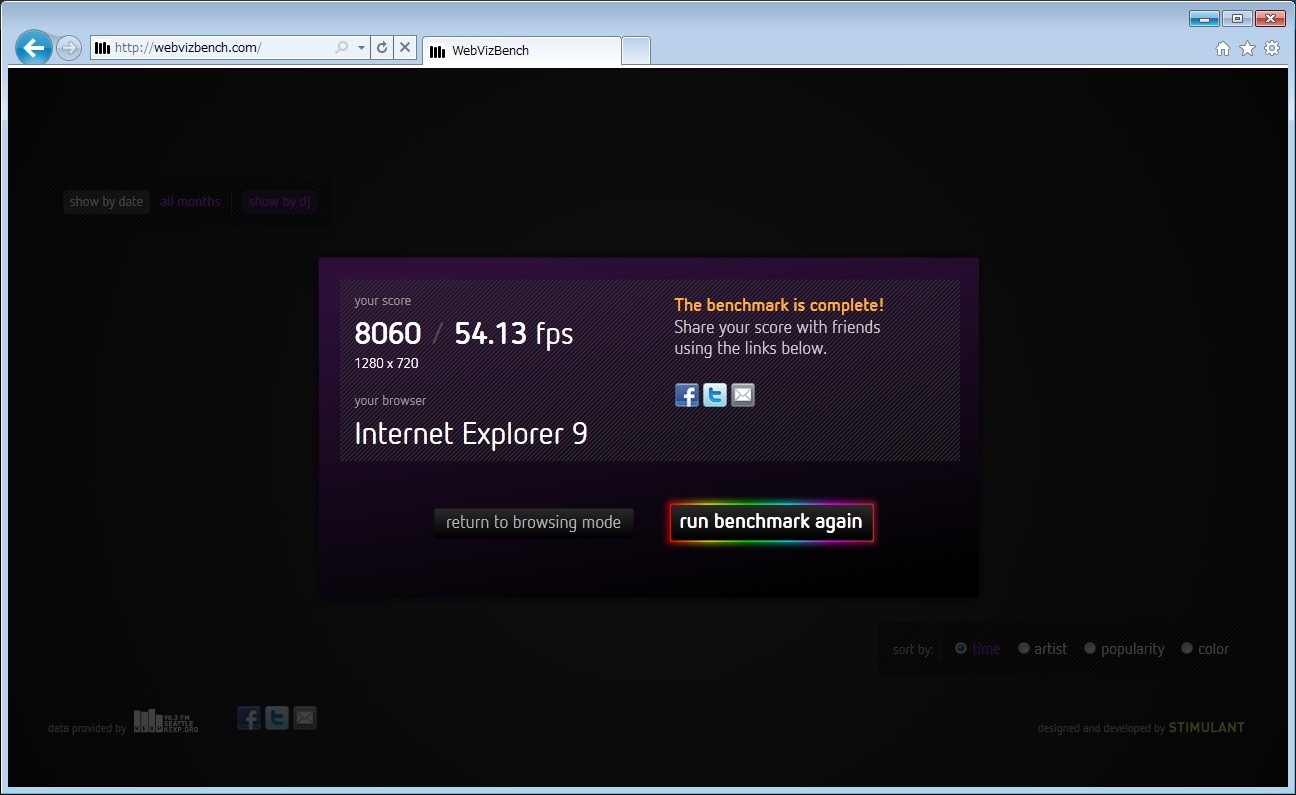Click the 'your score' label
Image resolution: width=1296 pixels, height=795 pixels.
point(382,301)
